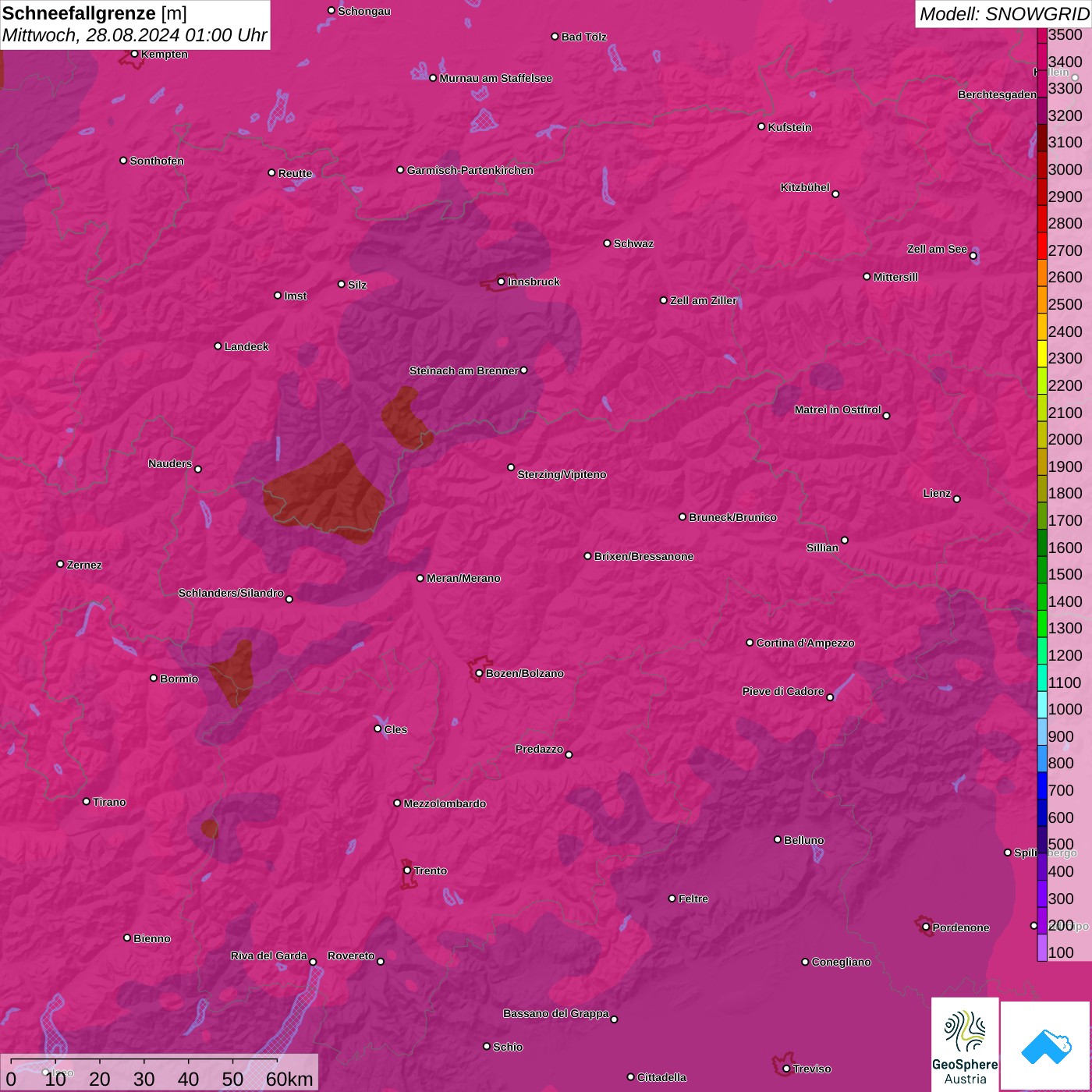Click the Modell: SNOWGRID label

[1003, 13]
